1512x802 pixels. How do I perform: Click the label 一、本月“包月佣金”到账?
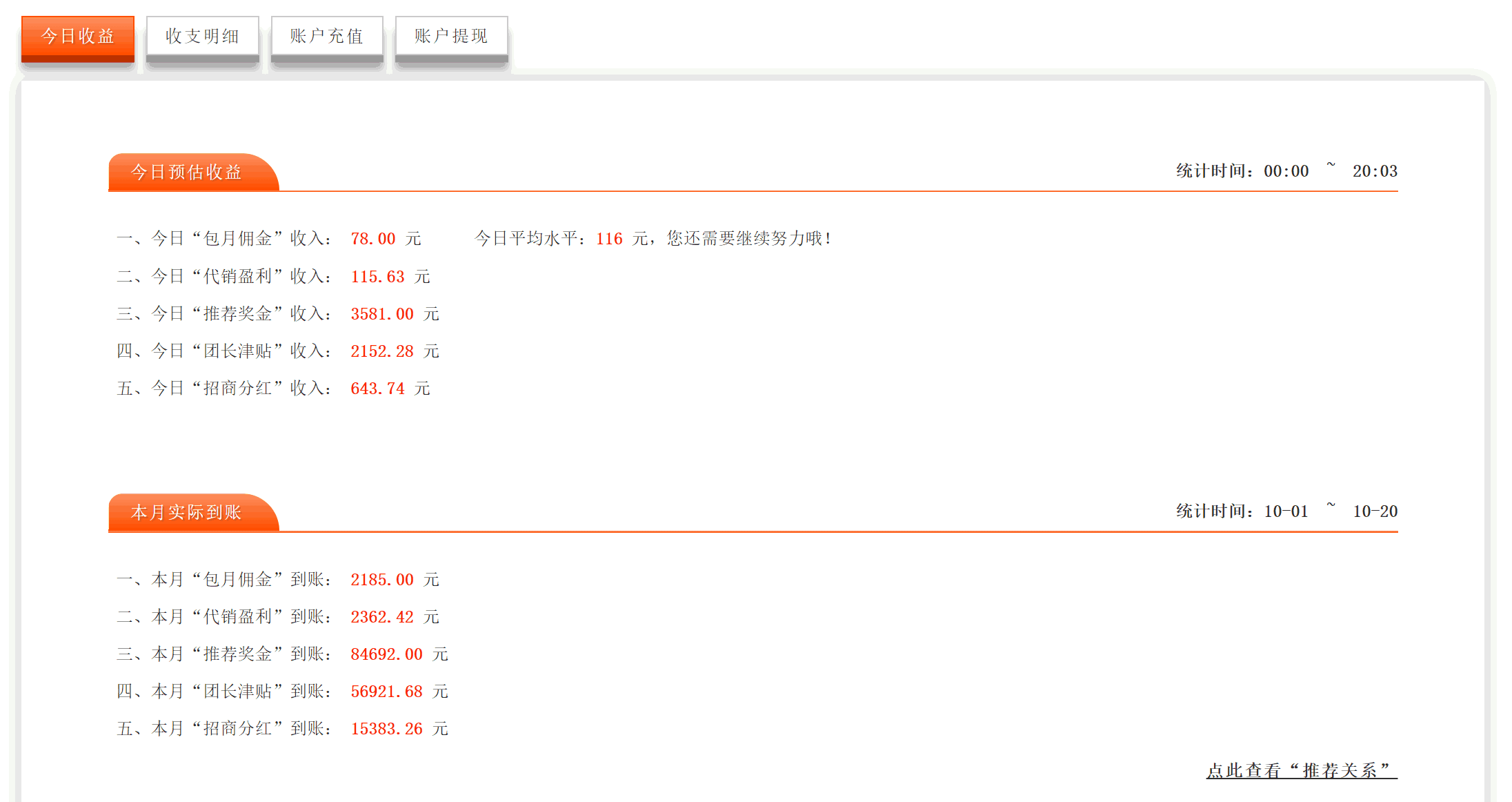[x=224, y=580]
